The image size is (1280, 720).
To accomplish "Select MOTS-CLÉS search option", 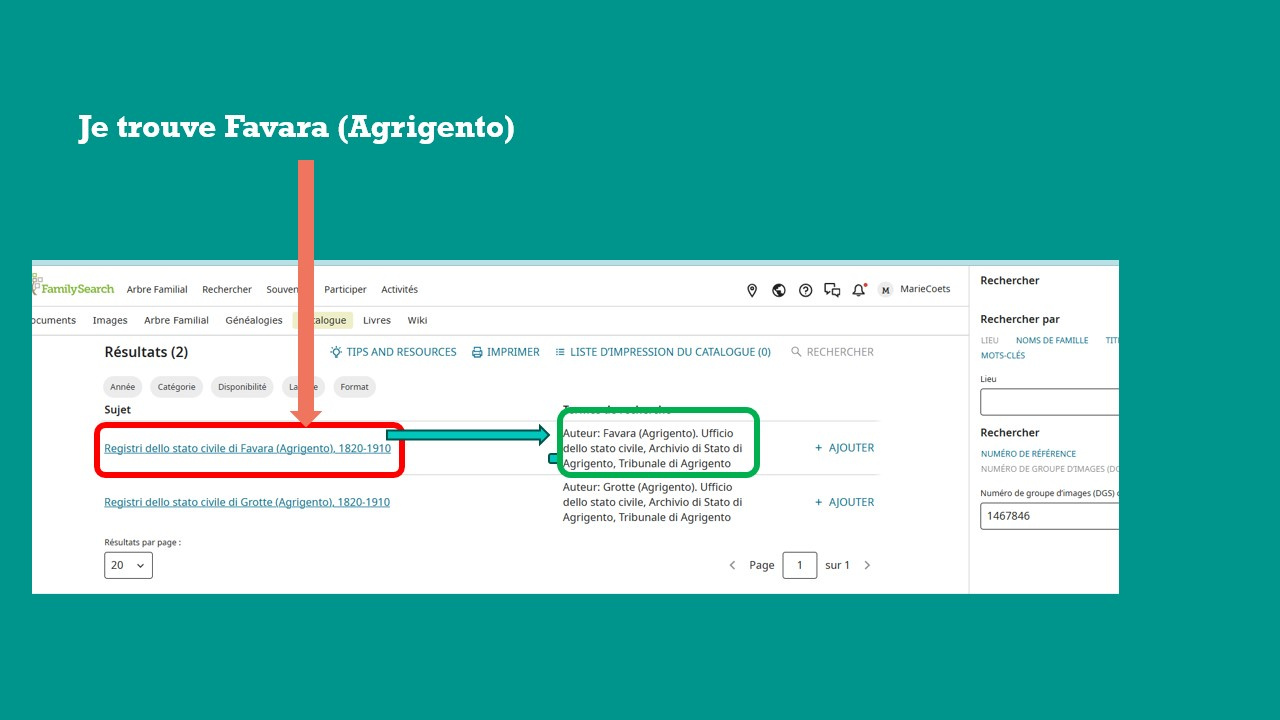I will click(1003, 356).
